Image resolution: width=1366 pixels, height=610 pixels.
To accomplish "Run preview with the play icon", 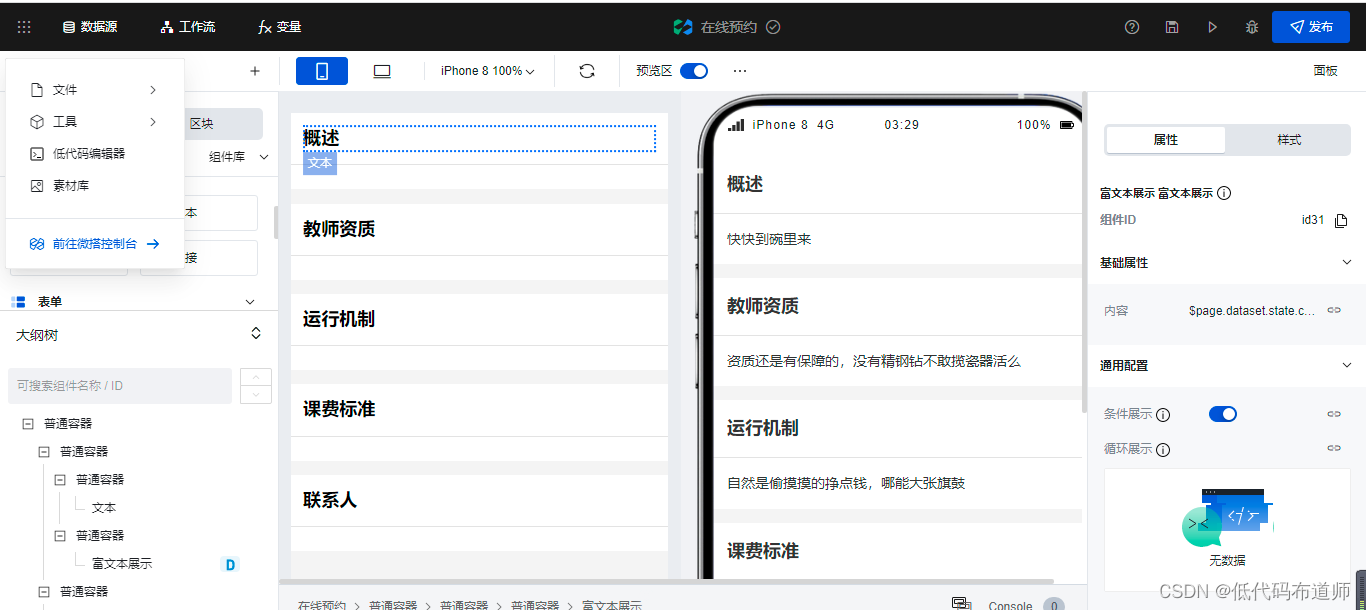I will pyautogui.click(x=1212, y=27).
